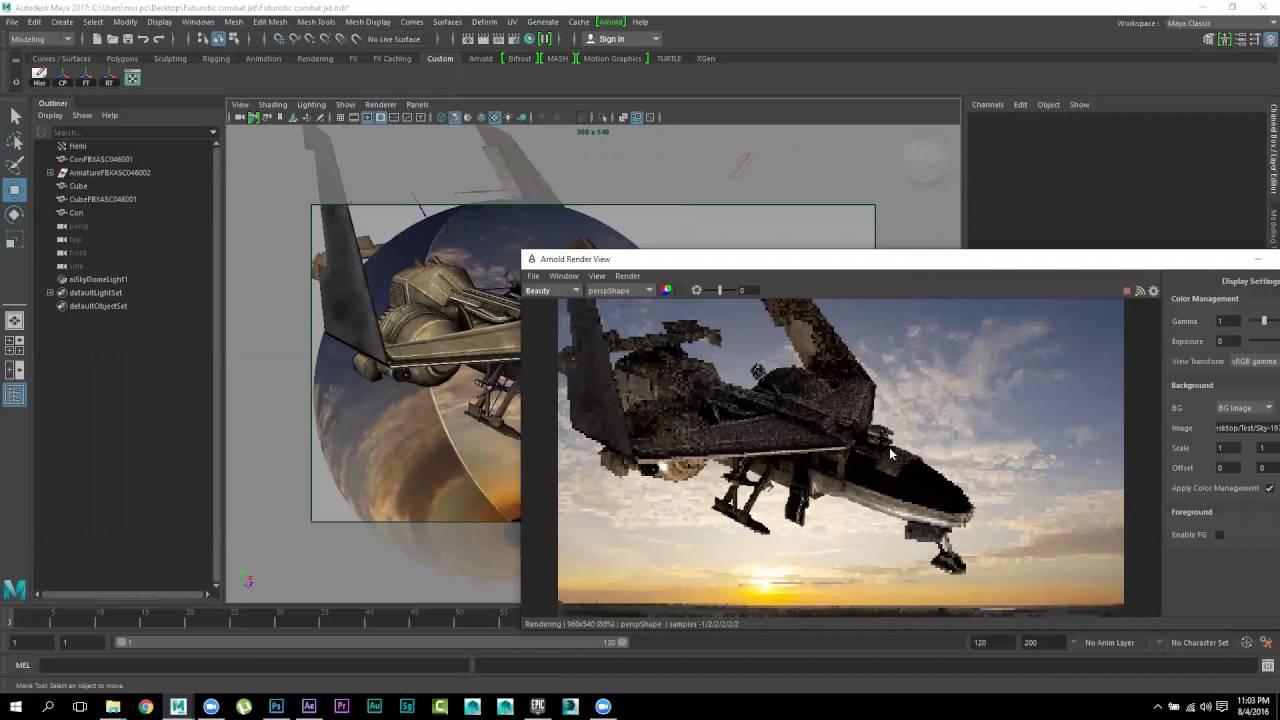Click the green checker shelf icon
Viewport: 1280px width, 720px height.
point(132,77)
